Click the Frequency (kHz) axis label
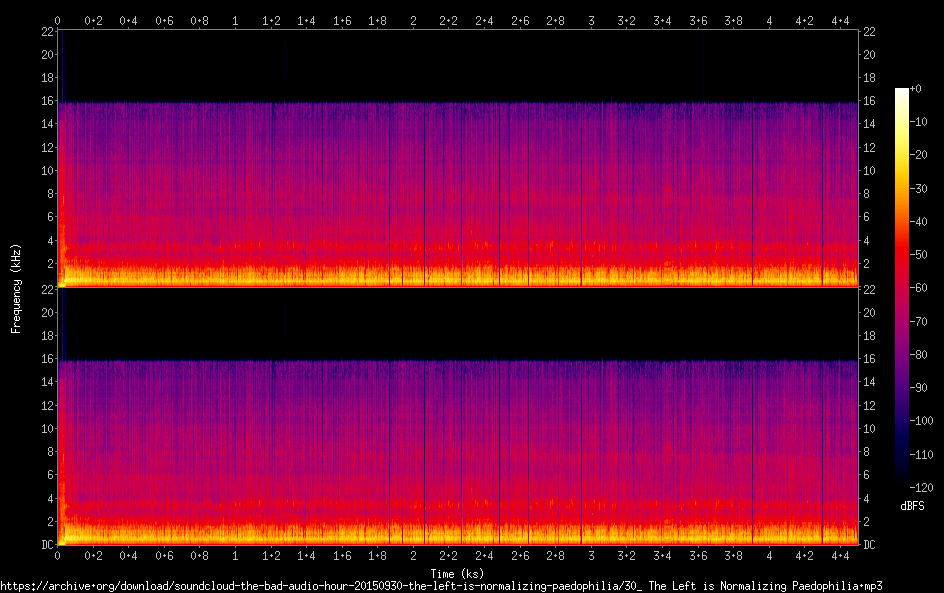 click(16, 287)
